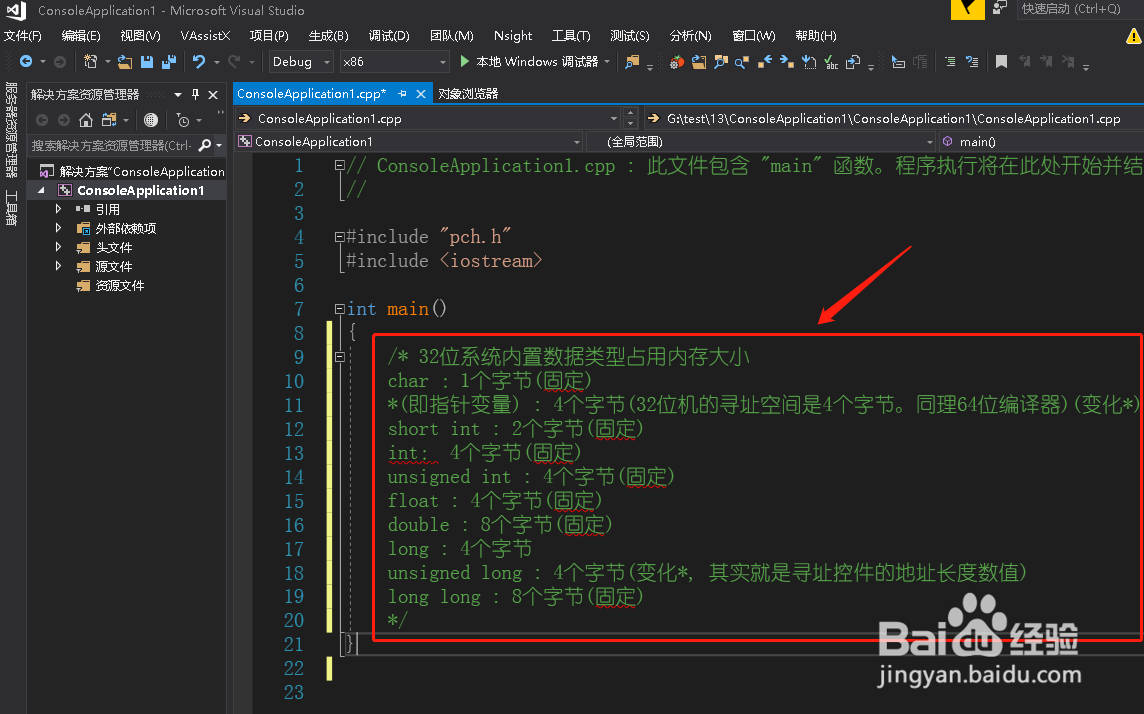Image resolution: width=1144 pixels, height=714 pixels.
Task: Open the New Project dropdown arrow
Action: pos(108,63)
